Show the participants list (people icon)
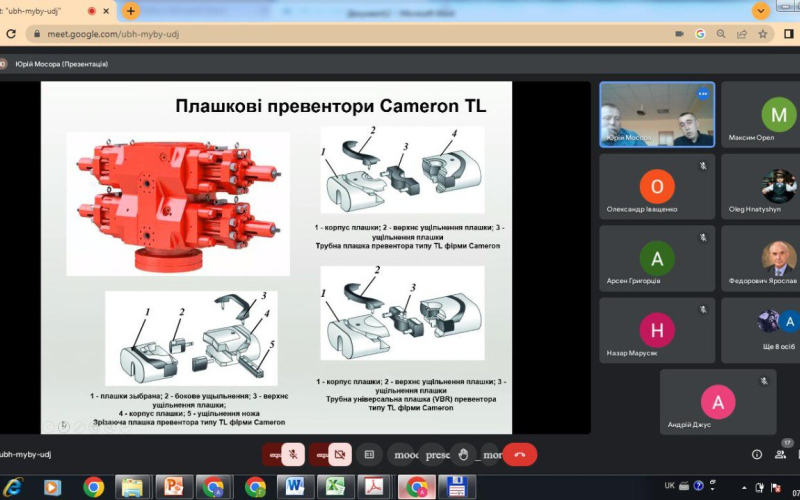 [780, 454]
